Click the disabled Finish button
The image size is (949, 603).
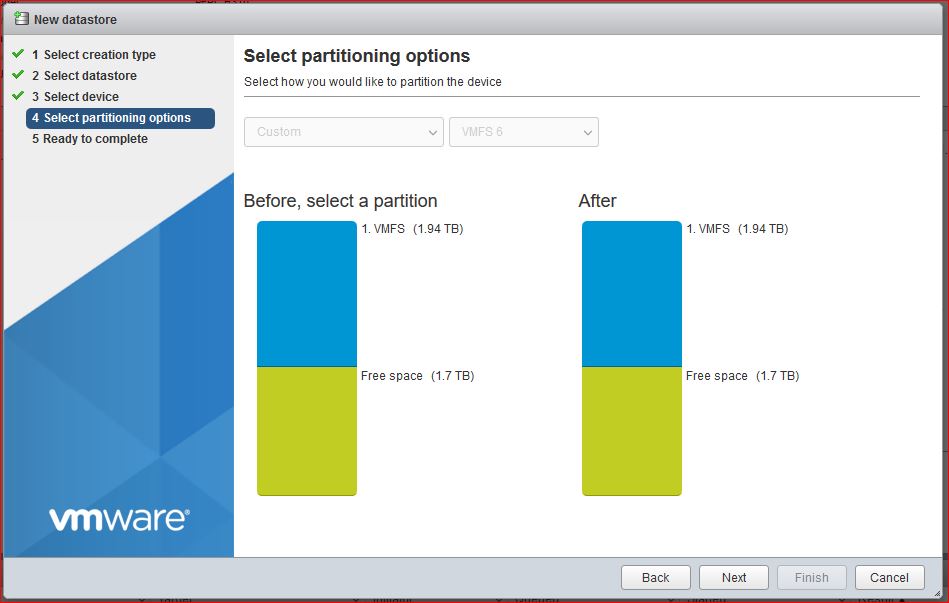812,578
